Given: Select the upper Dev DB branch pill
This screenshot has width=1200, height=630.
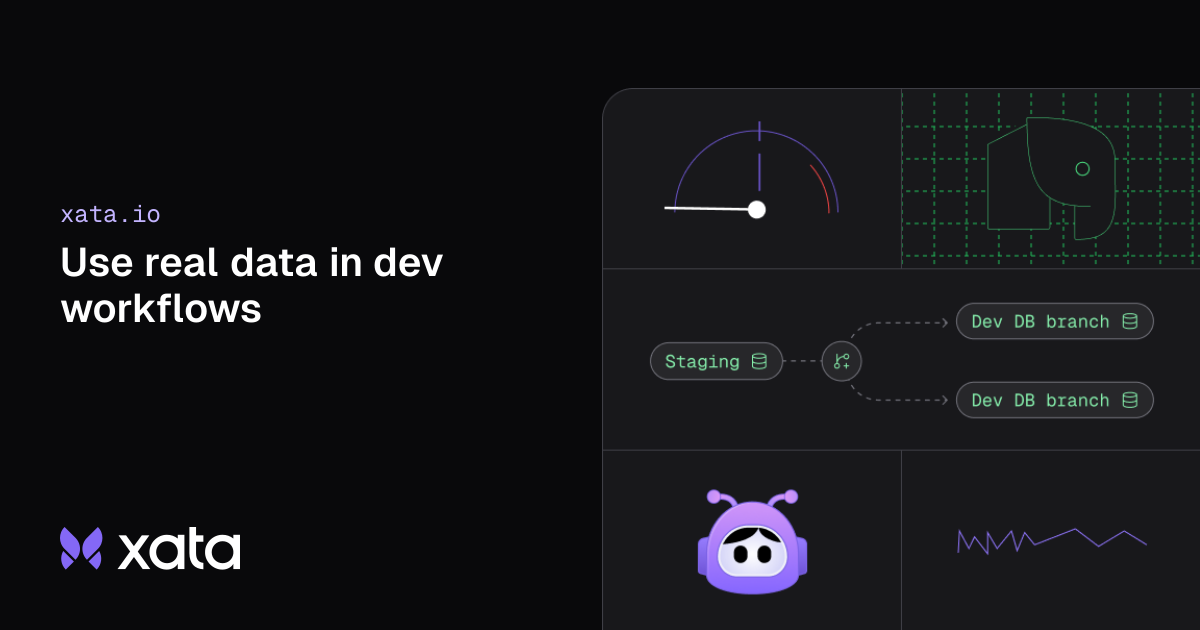Looking at the screenshot, I should tap(1055, 321).
